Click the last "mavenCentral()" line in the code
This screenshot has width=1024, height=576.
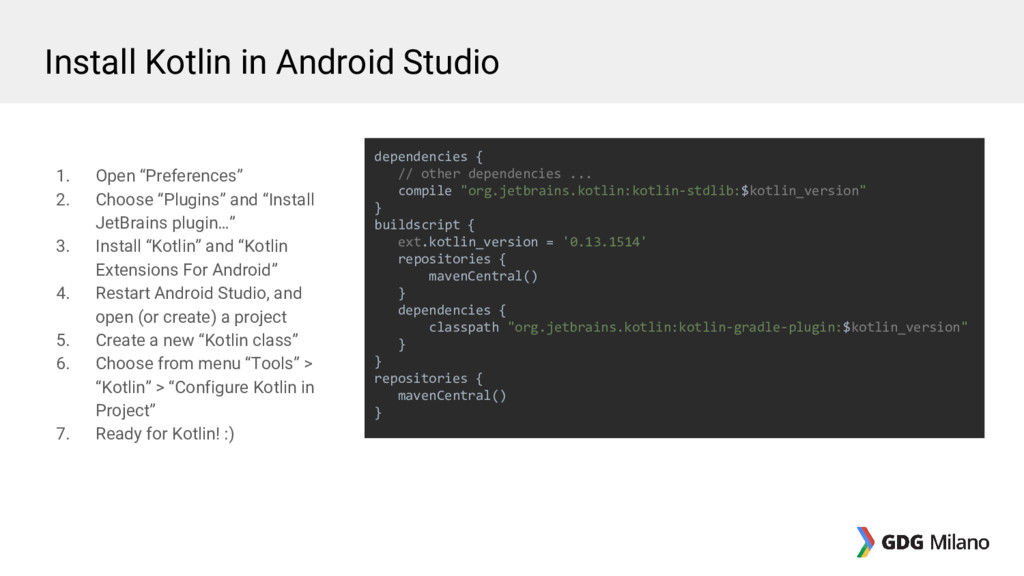pyautogui.click(x=452, y=395)
